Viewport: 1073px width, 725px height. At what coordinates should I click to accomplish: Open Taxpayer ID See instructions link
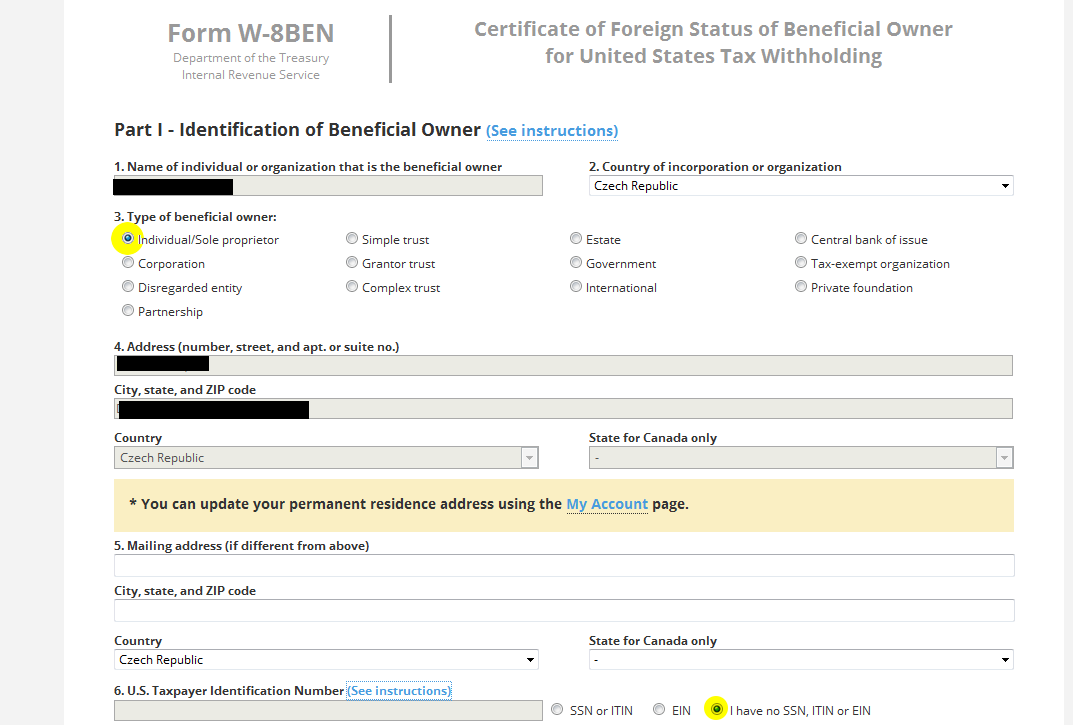[399, 691]
